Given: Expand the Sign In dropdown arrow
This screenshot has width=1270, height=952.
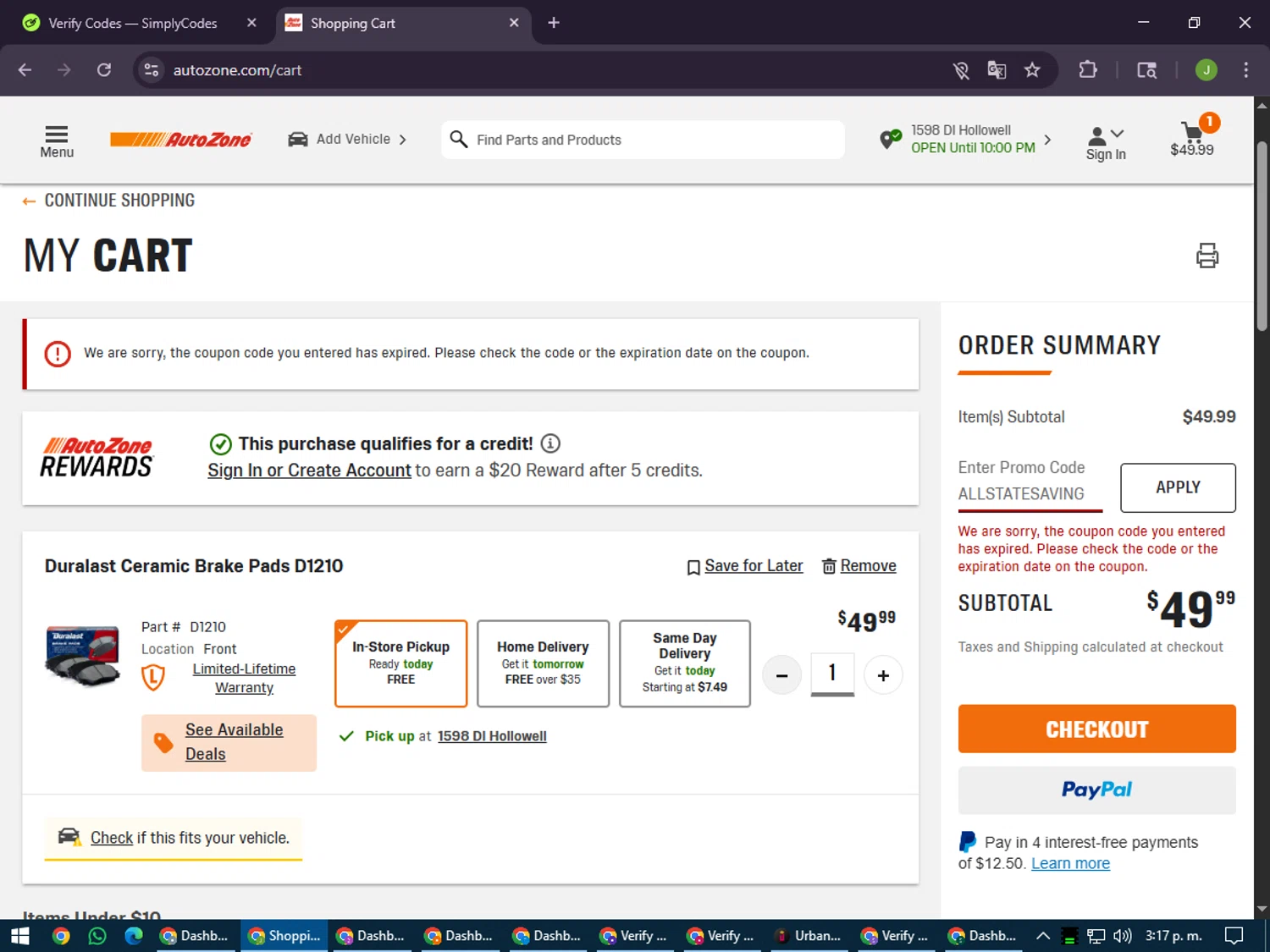Looking at the screenshot, I should tap(1118, 134).
